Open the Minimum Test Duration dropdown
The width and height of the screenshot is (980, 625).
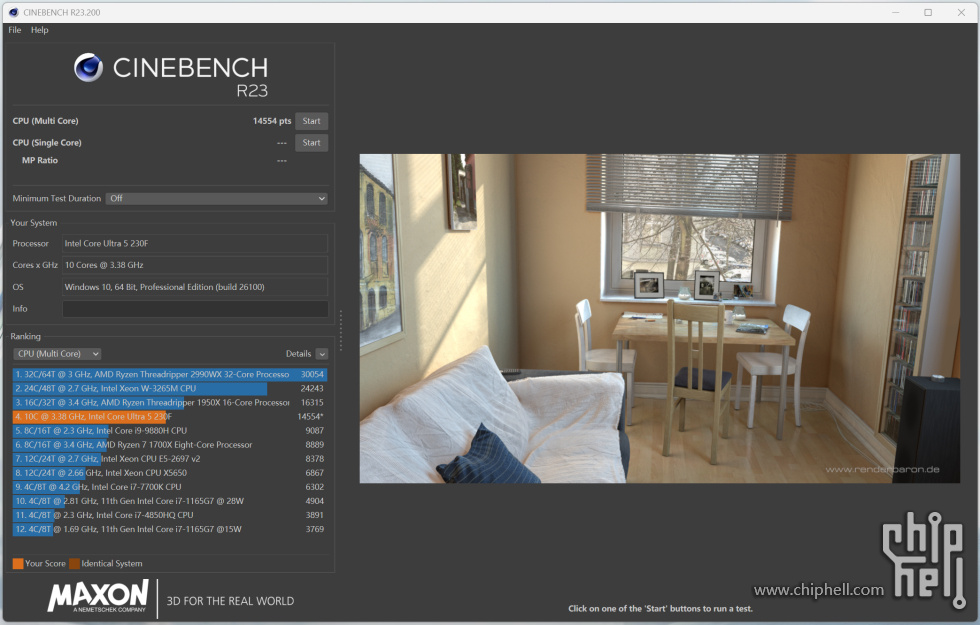[x=217, y=199]
